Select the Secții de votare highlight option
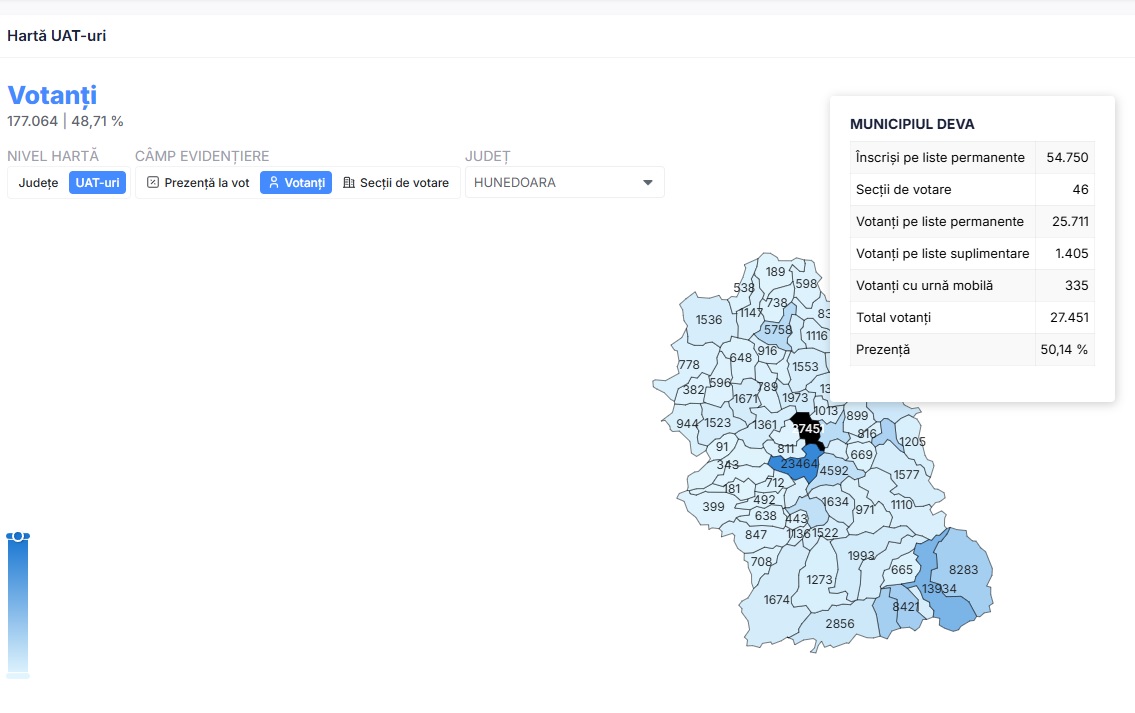 click(396, 183)
